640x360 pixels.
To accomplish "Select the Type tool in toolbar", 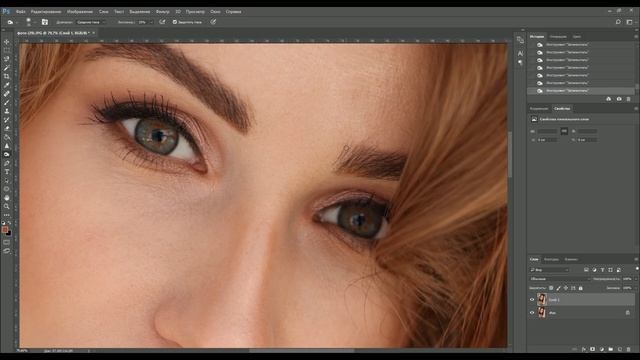I will pos(7,172).
